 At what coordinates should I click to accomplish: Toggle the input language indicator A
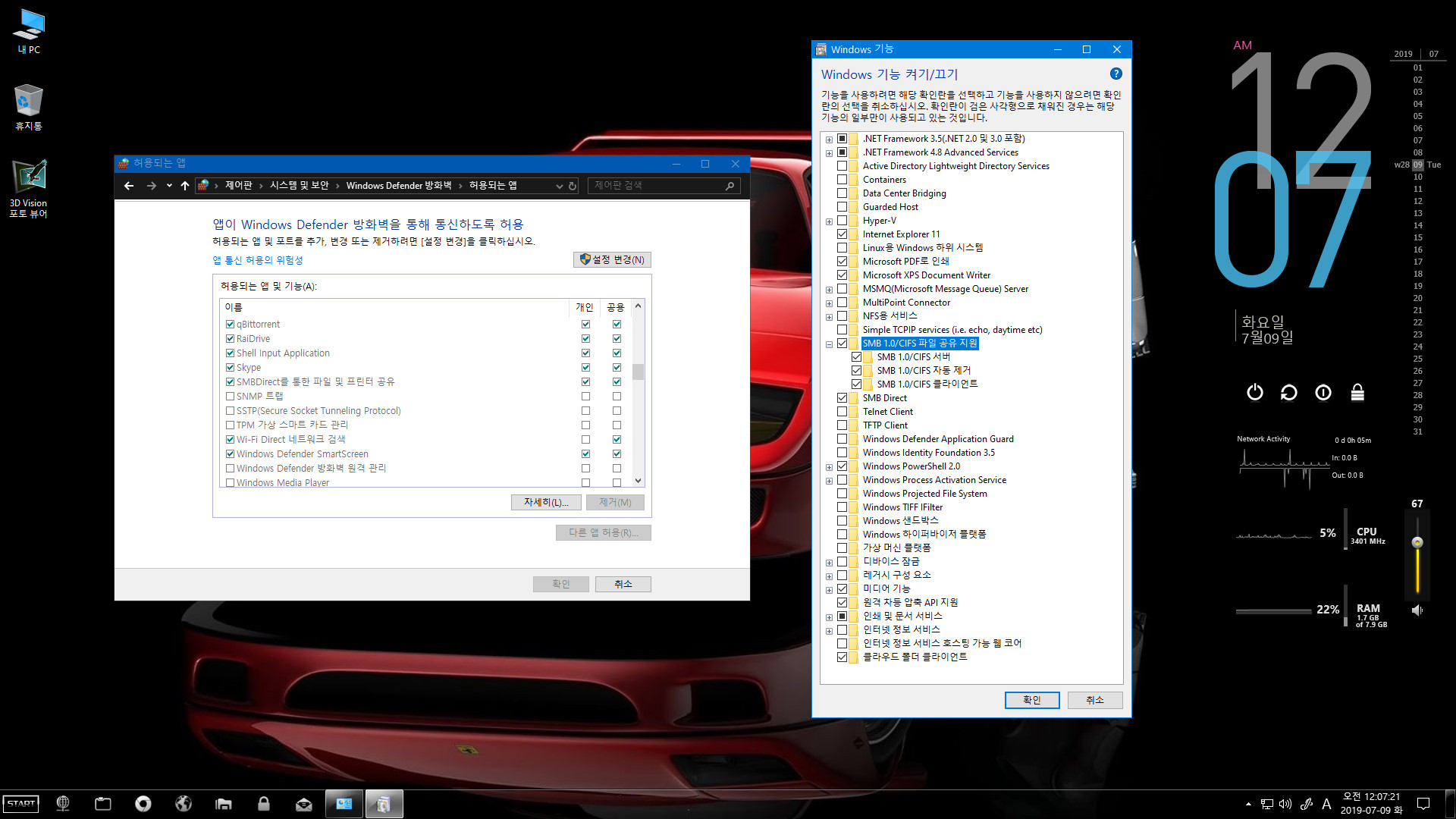point(1326,804)
